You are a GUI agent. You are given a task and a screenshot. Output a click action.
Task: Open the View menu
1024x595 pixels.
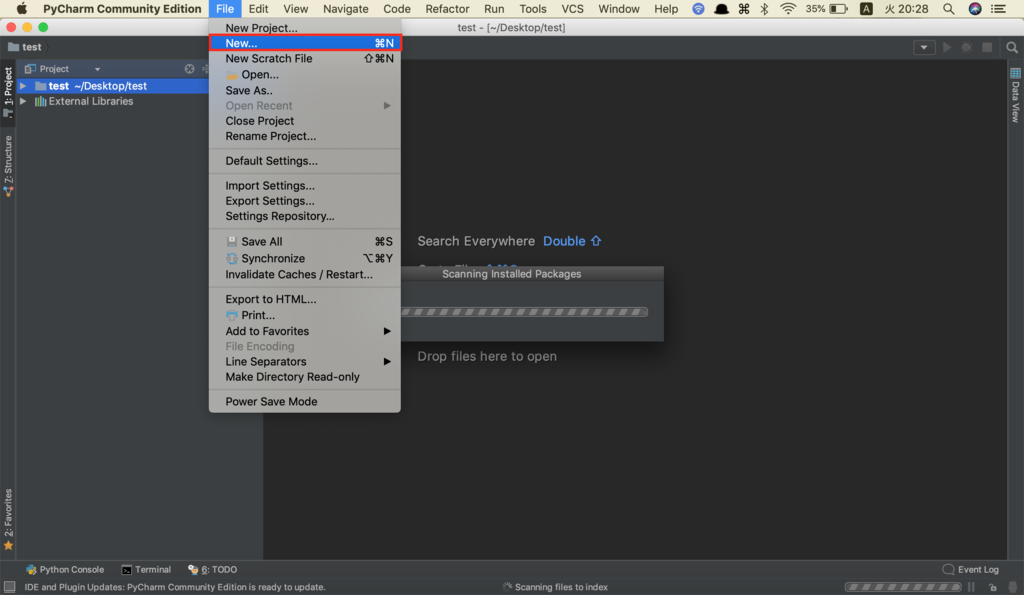(x=295, y=8)
